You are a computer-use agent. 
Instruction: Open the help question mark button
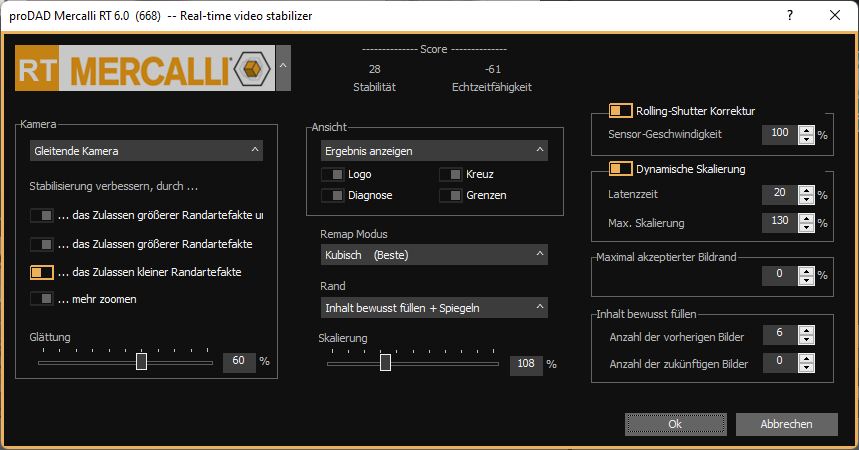coord(789,15)
